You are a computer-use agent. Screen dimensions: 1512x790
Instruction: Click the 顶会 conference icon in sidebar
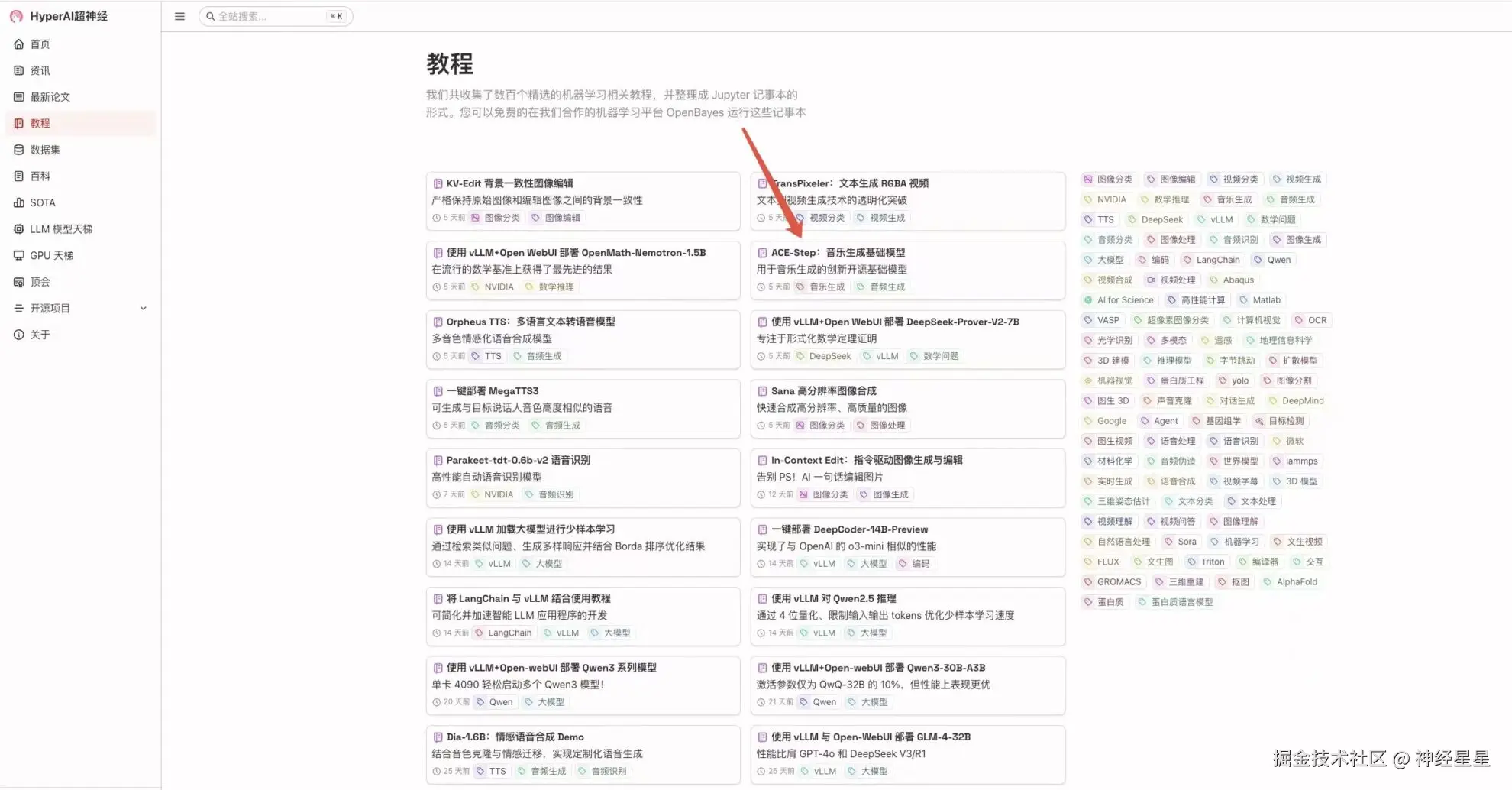coord(19,282)
